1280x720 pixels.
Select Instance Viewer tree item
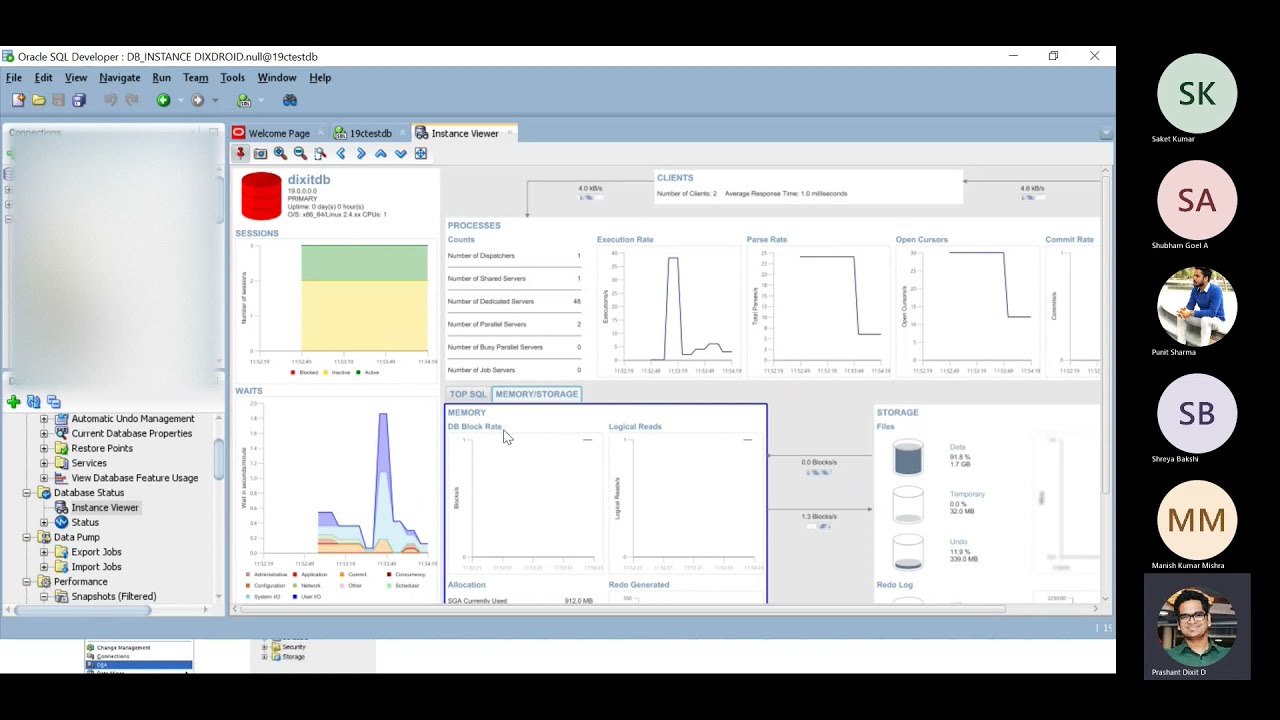tap(105, 508)
